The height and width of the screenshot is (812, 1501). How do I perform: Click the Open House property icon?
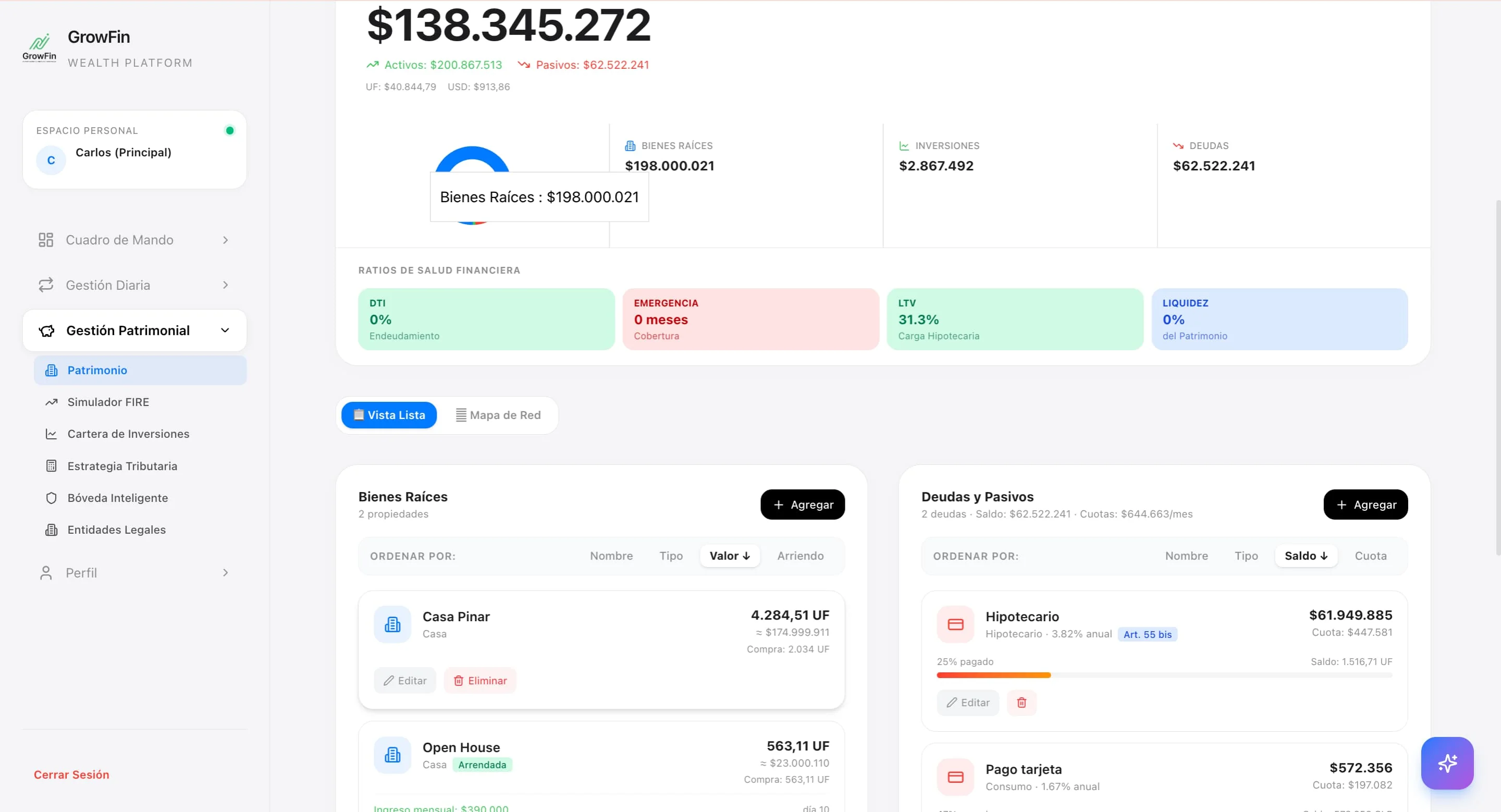(x=392, y=755)
